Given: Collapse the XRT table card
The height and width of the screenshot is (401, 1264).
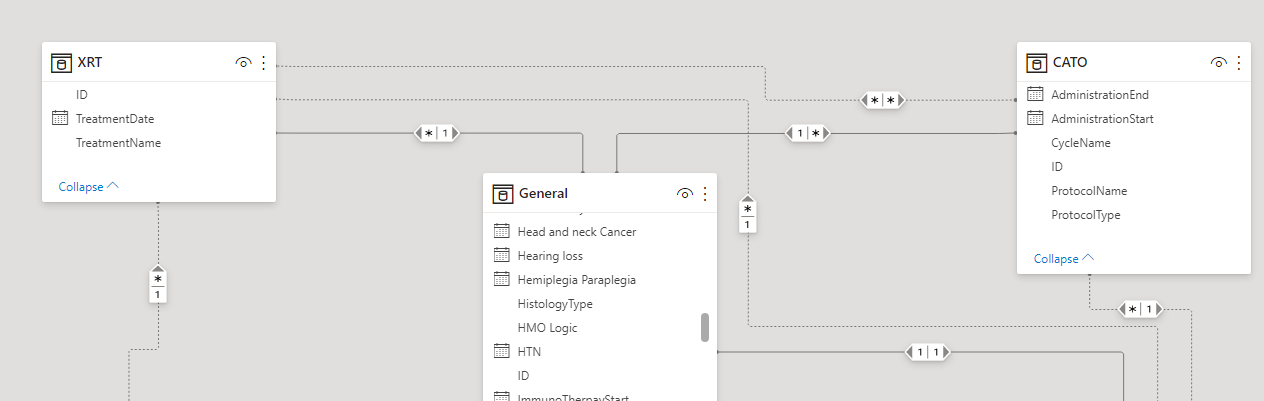Looking at the screenshot, I should [89, 186].
